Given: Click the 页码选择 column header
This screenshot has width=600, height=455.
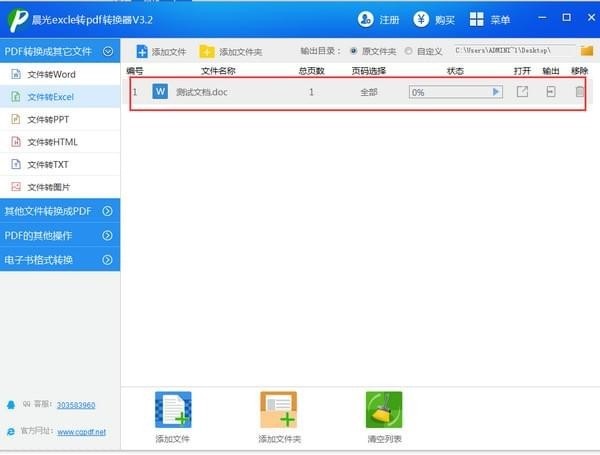Looking at the screenshot, I should 369,71.
